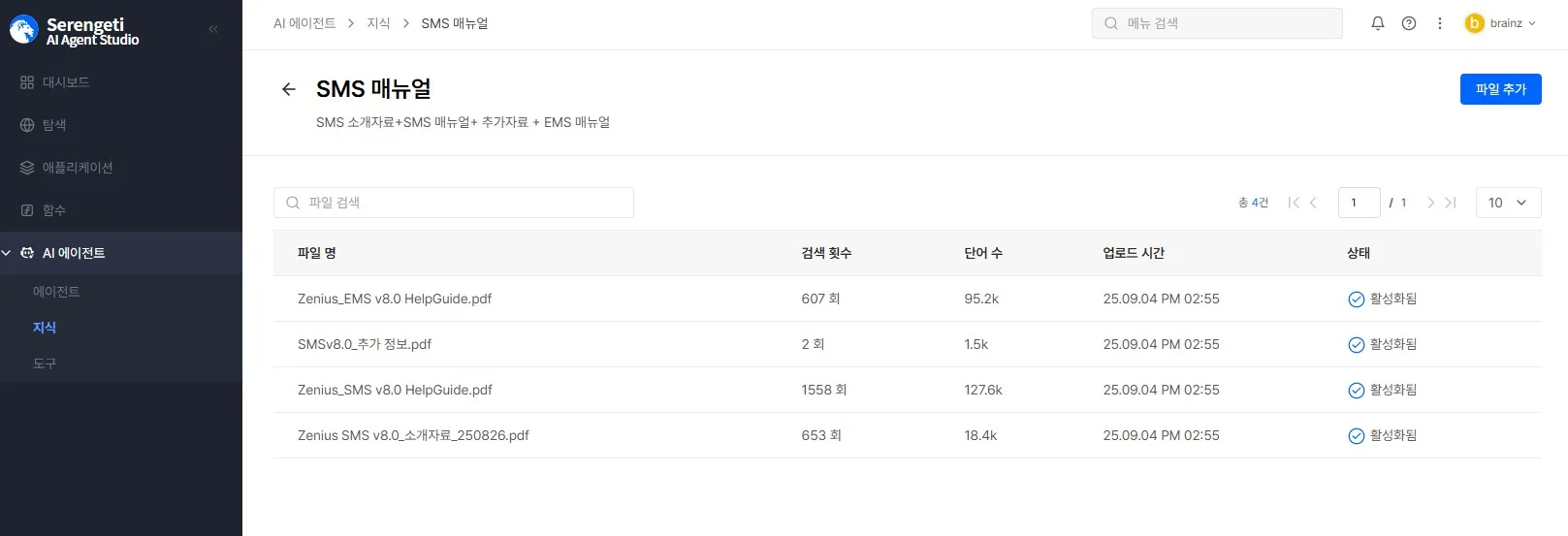Click the 파일 추가 button
1568x536 pixels.
coord(1500,89)
